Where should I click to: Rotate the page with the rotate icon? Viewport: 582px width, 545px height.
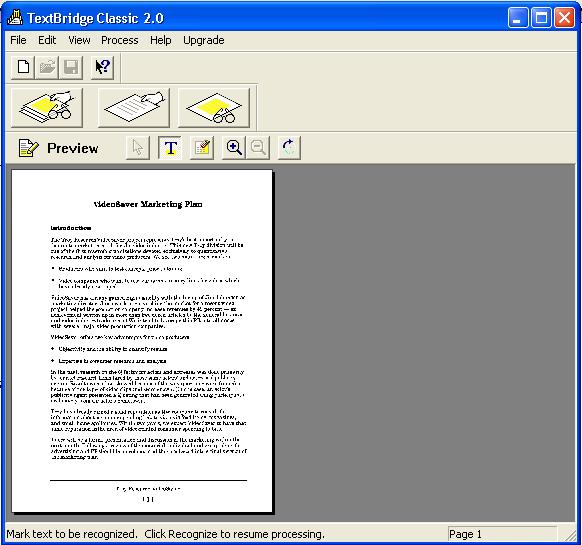click(289, 148)
